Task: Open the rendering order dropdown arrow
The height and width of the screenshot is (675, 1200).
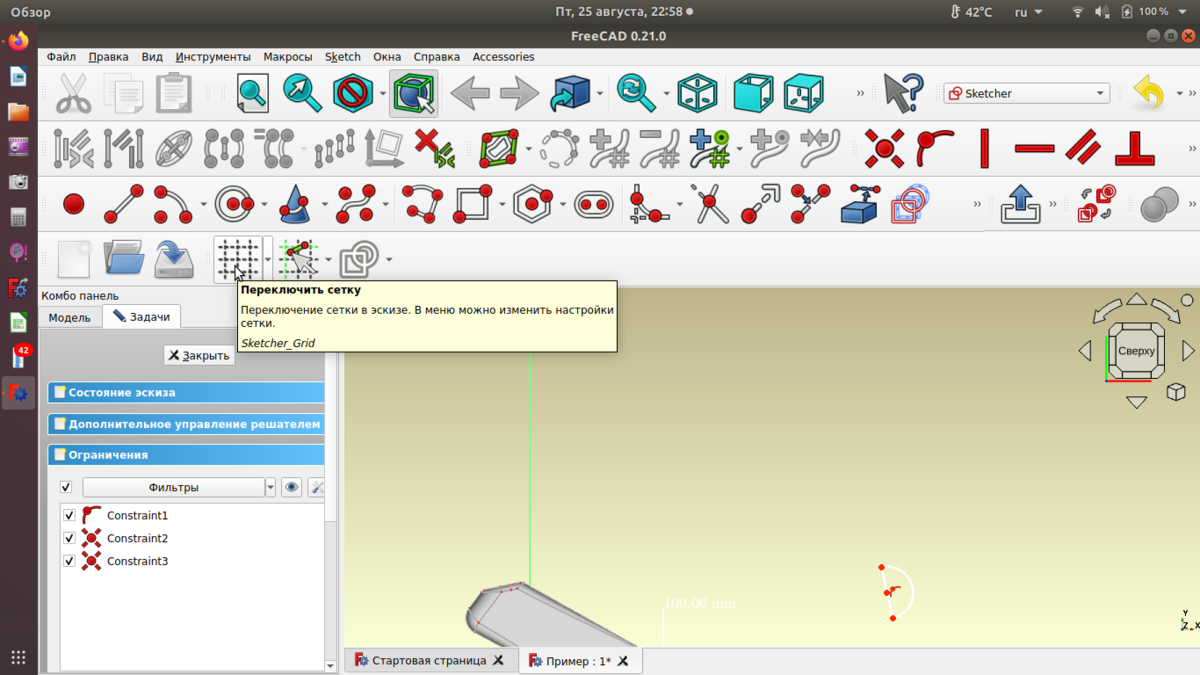Action: coord(389,260)
